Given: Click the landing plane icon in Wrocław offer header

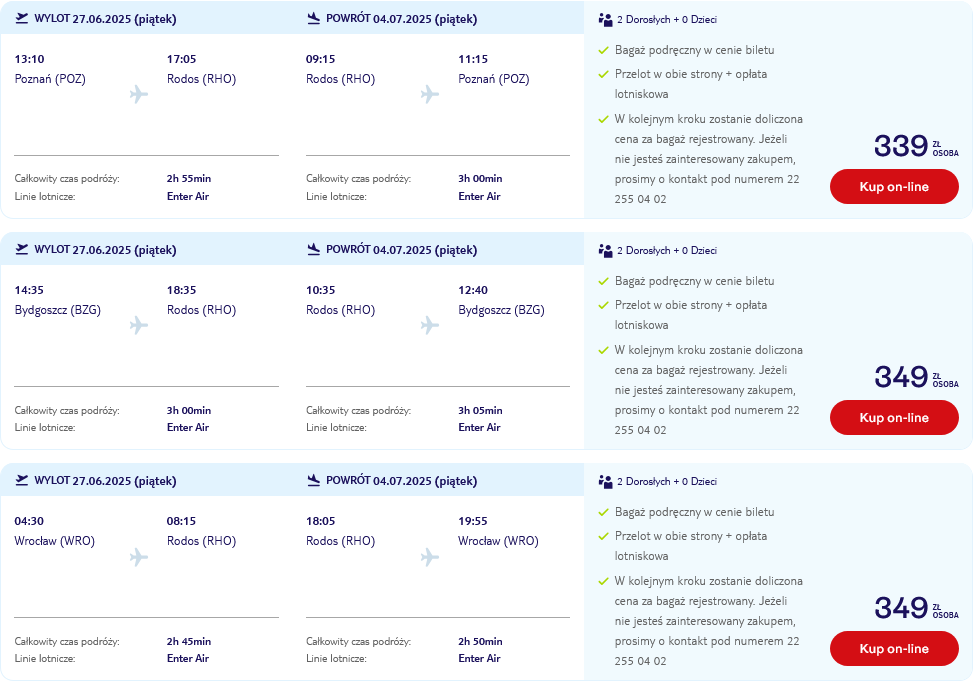Looking at the screenshot, I should pos(314,480).
